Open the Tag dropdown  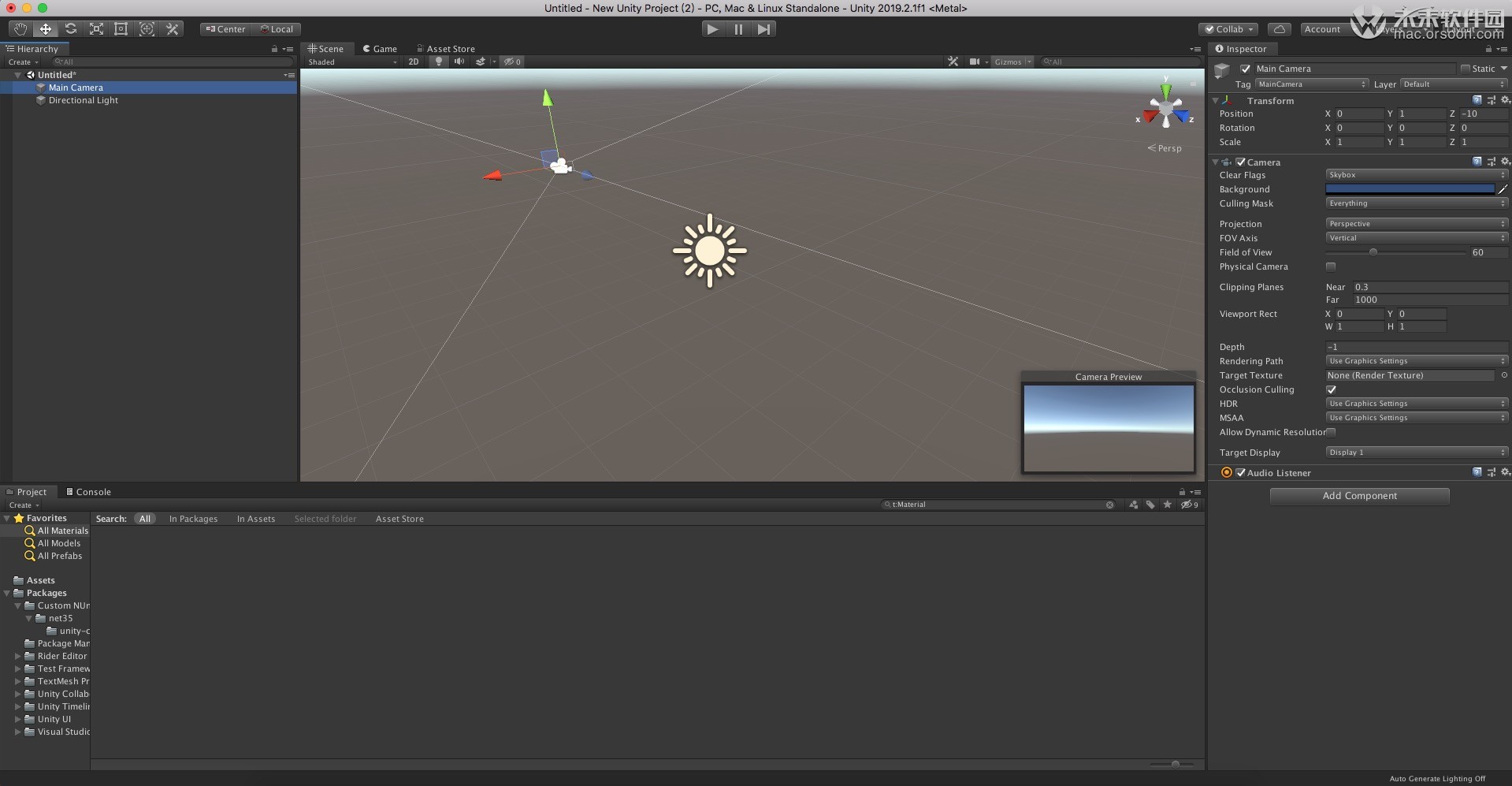click(1312, 84)
